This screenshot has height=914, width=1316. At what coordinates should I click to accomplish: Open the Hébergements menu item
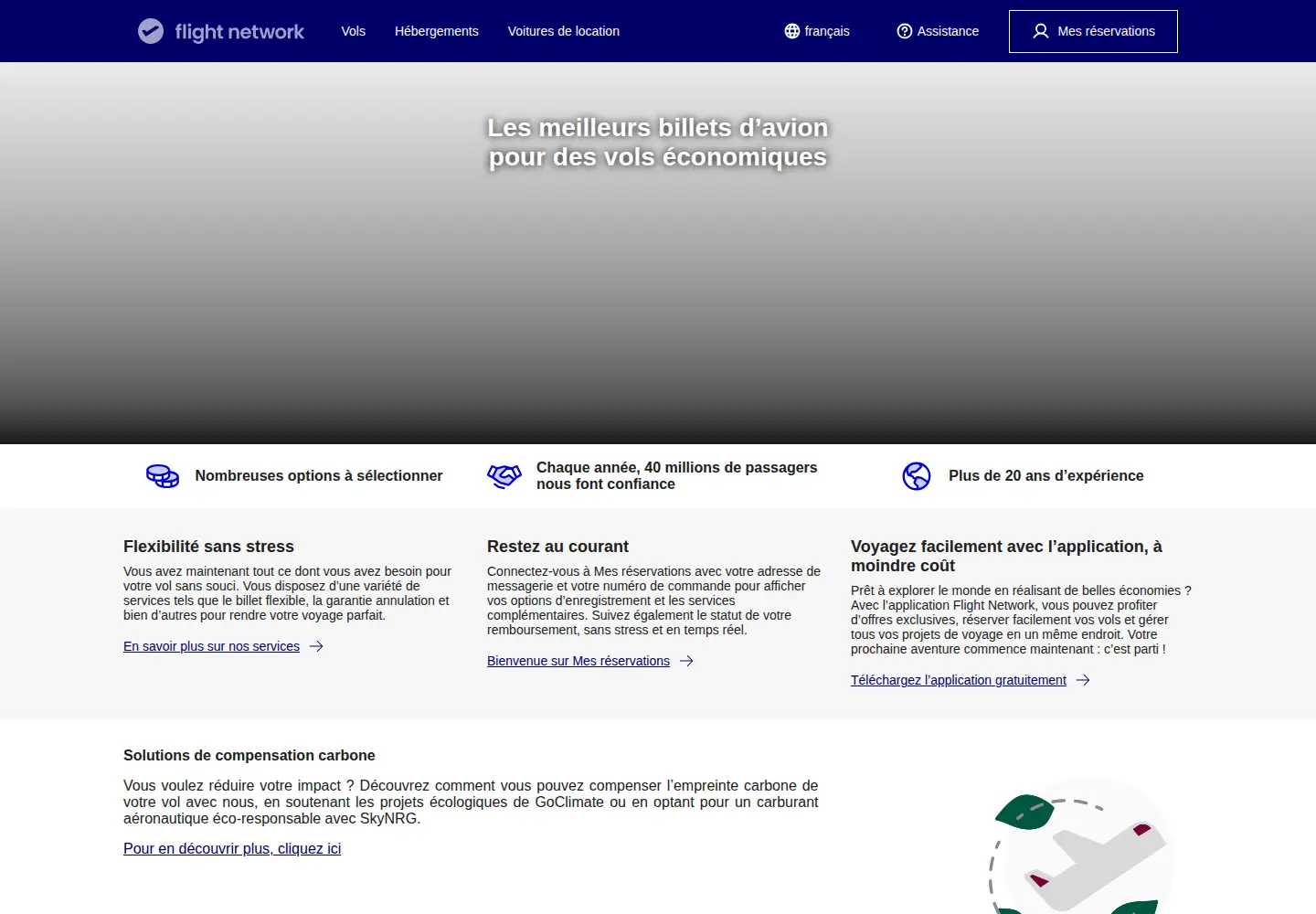(x=437, y=31)
